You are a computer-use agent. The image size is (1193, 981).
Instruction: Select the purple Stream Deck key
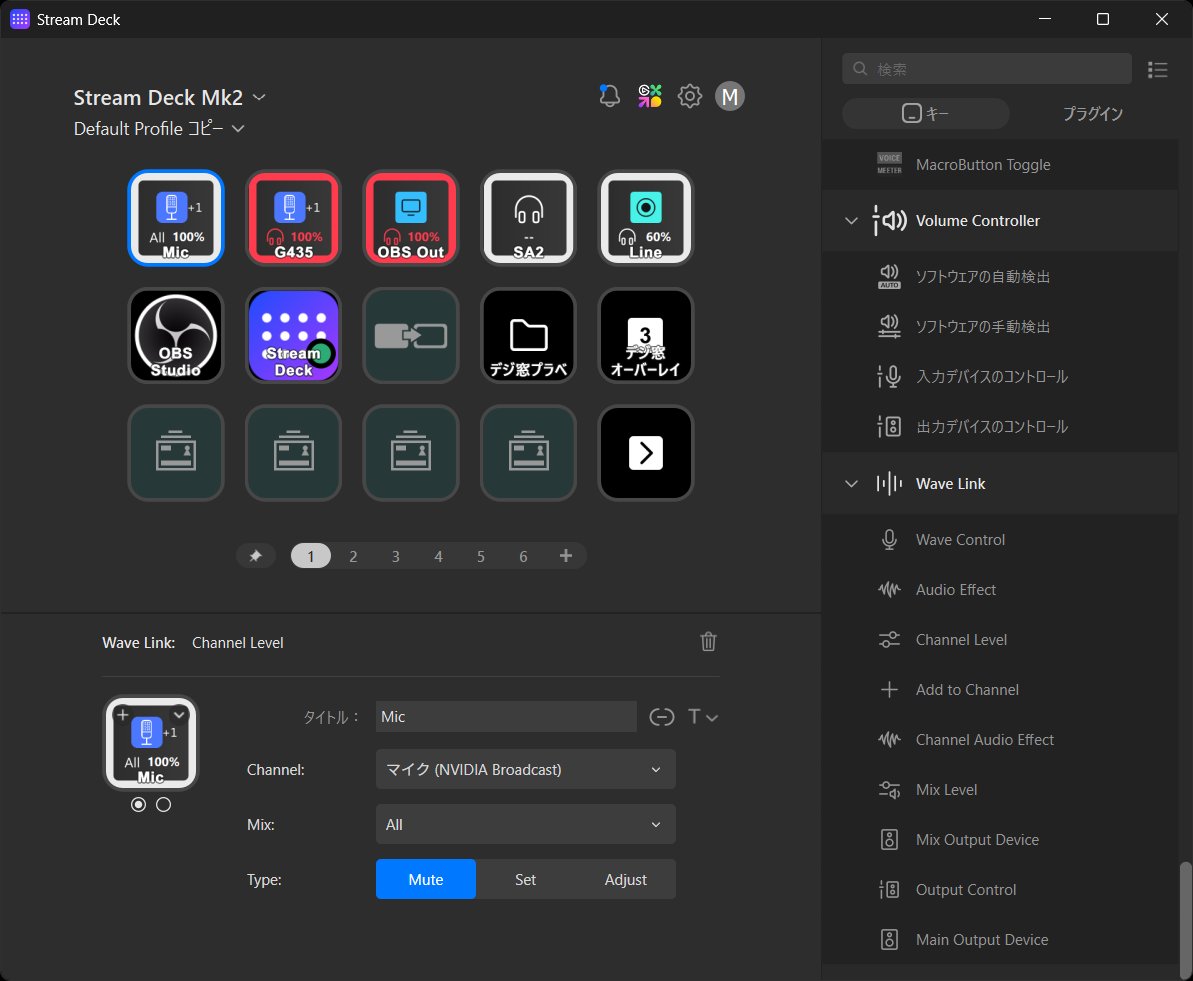(x=294, y=335)
